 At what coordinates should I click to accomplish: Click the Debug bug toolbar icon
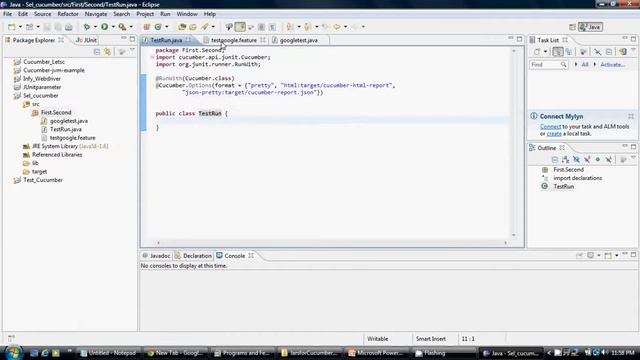[87, 27]
